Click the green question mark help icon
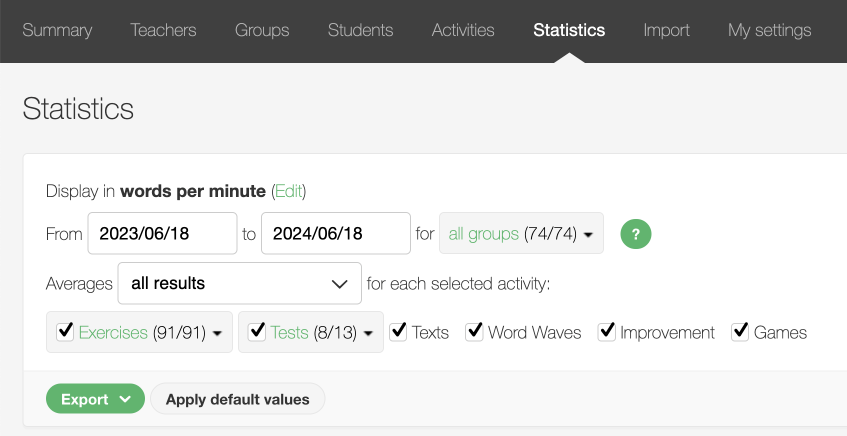This screenshot has width=847, height=436. [x=636, y=234]
